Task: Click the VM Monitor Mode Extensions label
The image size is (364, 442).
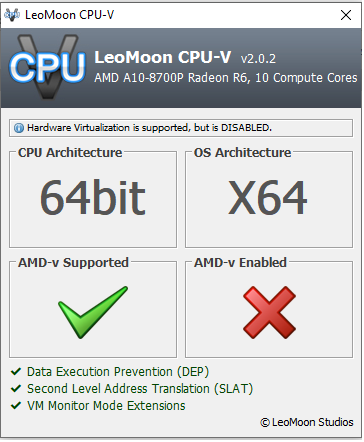Action: [x=106, y=406]
